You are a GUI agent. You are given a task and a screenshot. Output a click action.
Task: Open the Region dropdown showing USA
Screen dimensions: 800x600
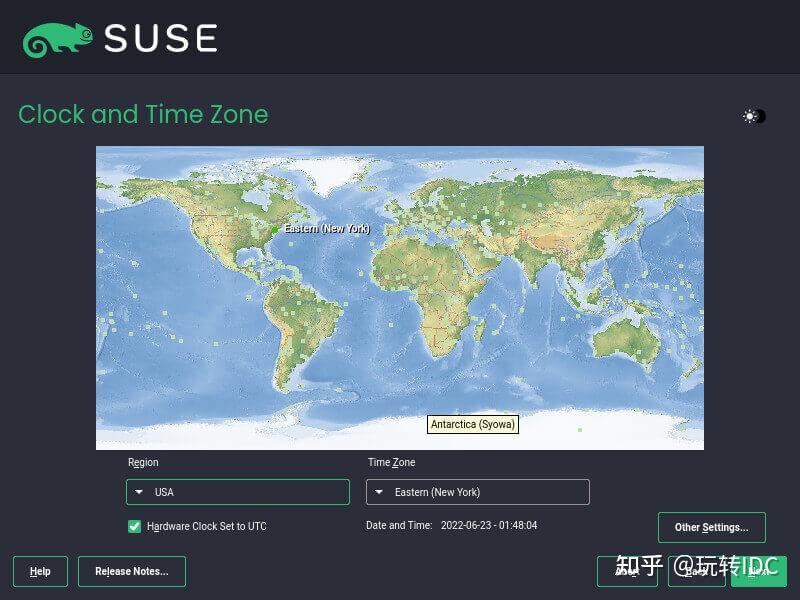[x=237, y=492]
